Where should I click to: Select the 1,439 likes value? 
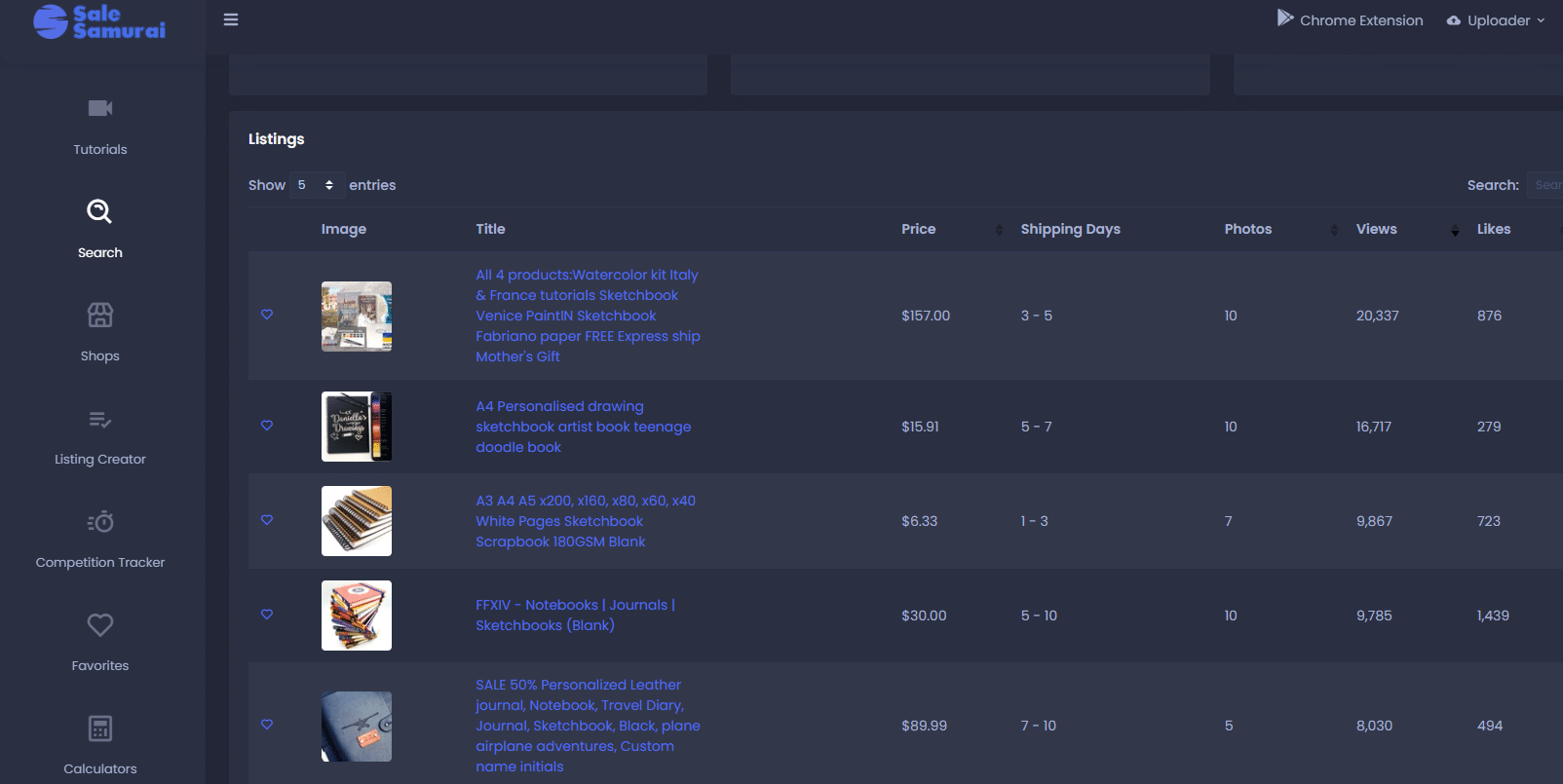click(1493, 616)
